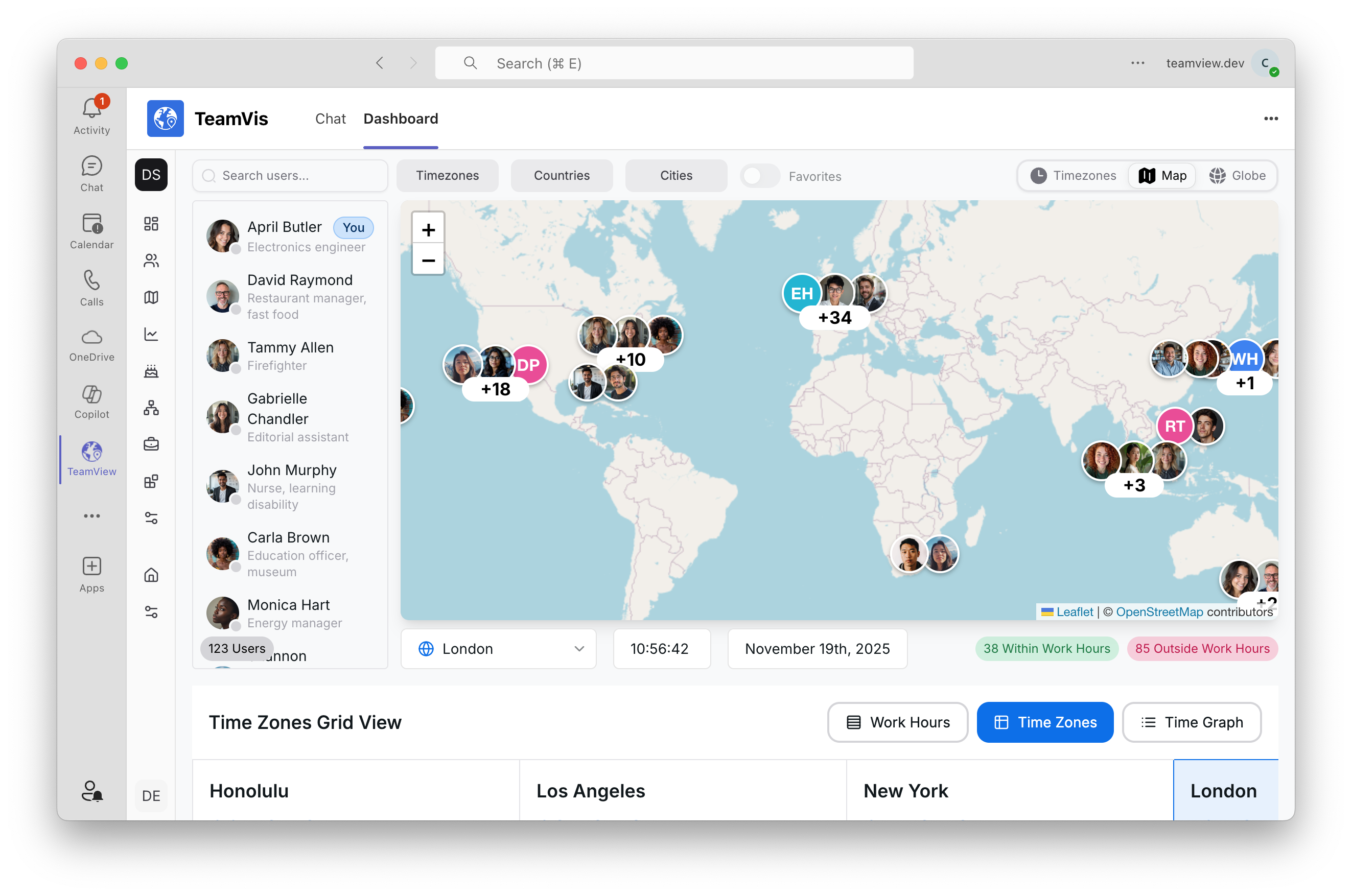1352x896 pixels.
Task: Open the OpenStreetMap attribution link
Action: (x=1159, y=611)
